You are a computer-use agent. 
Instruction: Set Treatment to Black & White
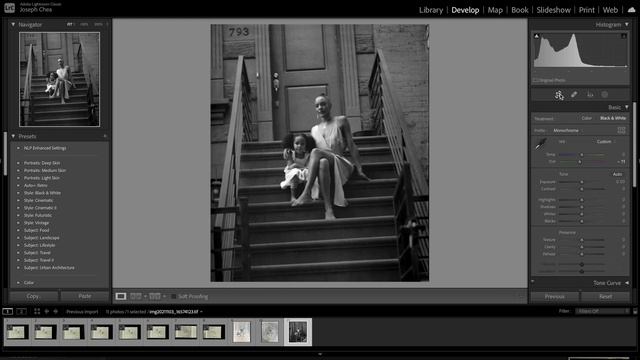613,118
